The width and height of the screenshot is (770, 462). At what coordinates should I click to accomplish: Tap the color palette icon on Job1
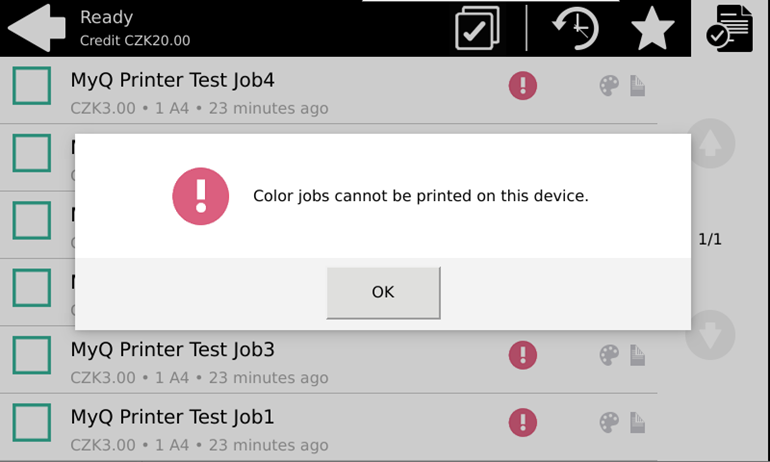(609, 423)
